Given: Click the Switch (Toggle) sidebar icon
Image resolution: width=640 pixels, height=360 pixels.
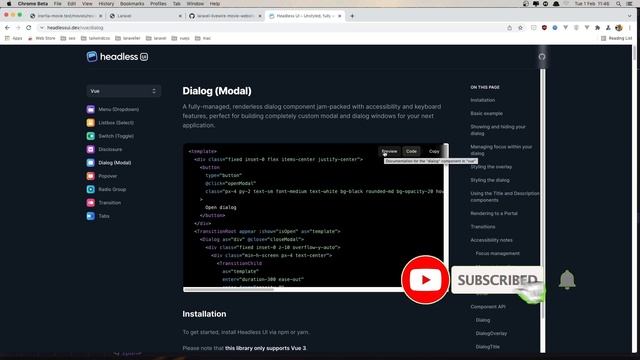Looking at the screenshot, I should 91,136.
